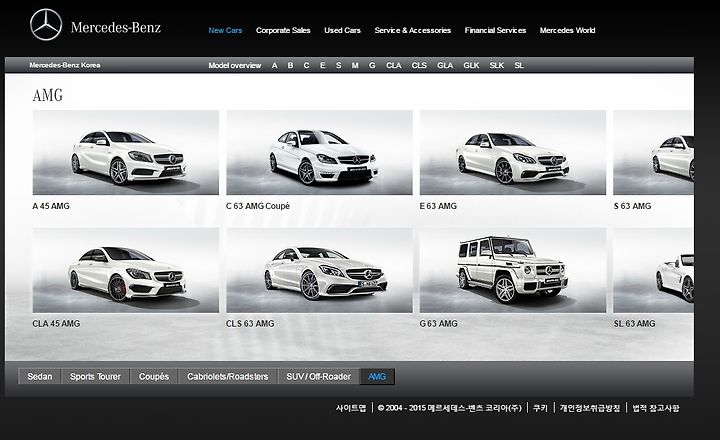Switch to the Sedan tab
The height and width of the screenshot is (440, 720).
39,377
